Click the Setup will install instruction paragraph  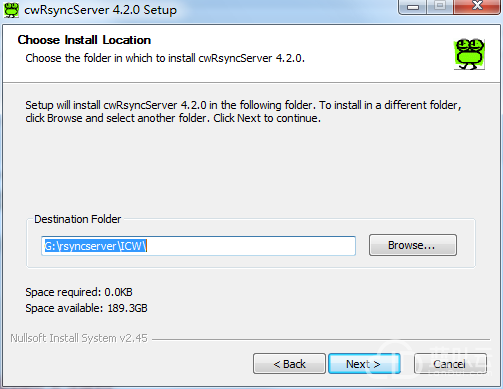243,111
